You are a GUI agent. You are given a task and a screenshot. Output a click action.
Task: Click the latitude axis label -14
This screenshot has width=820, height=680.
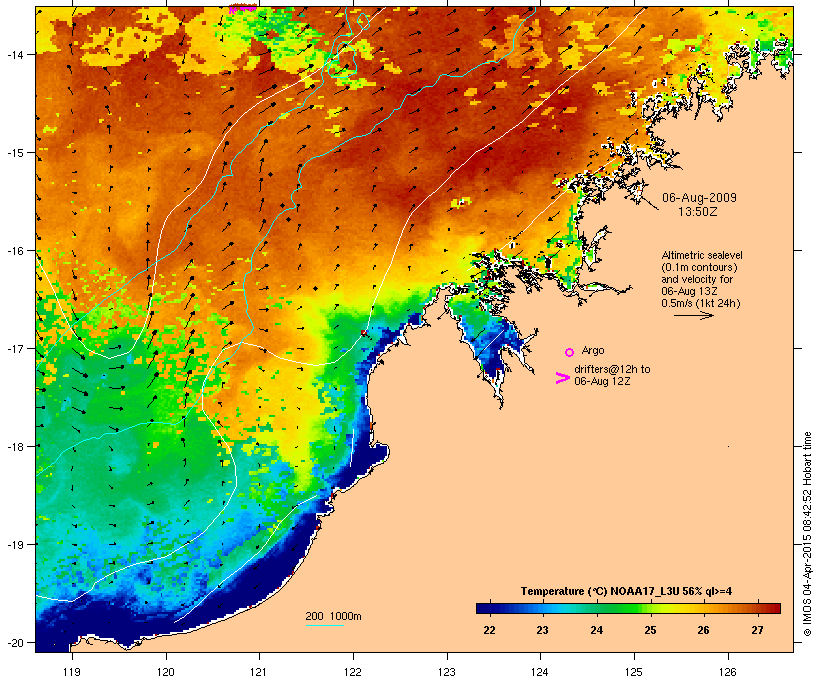pyautogui.click(x=14, y=54)
